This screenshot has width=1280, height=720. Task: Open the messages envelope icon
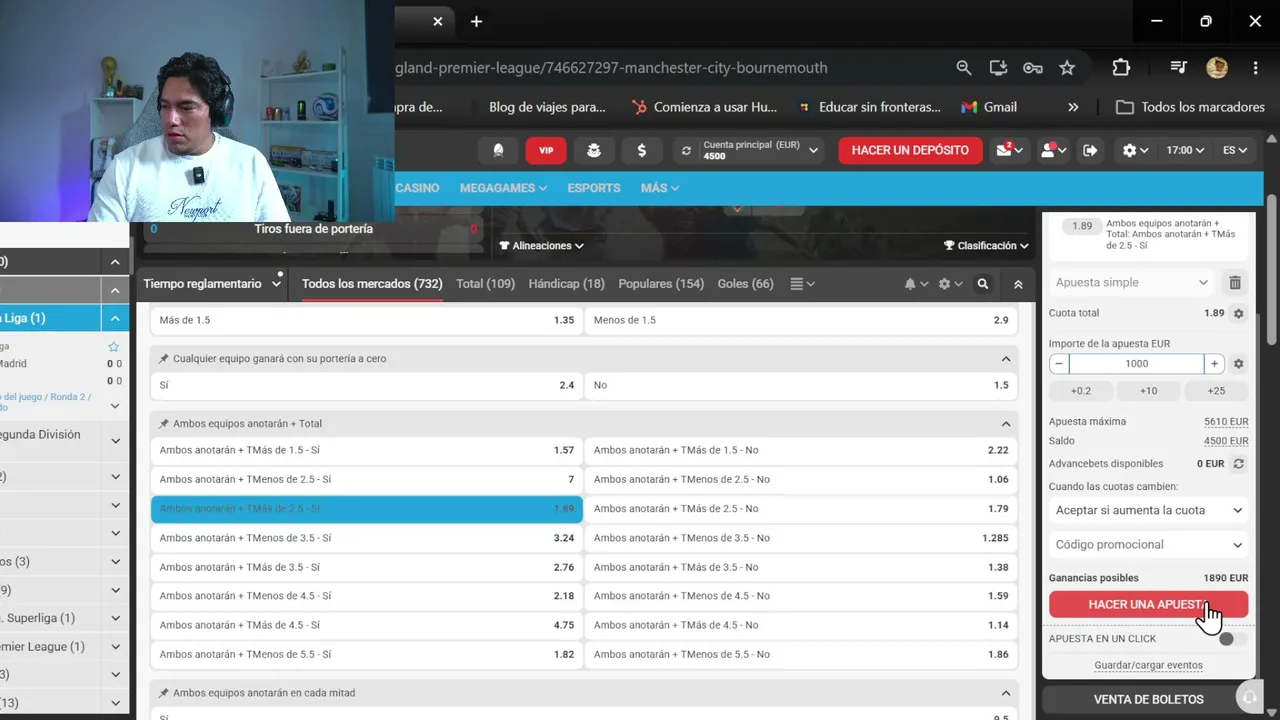(x=1007, y=150)
